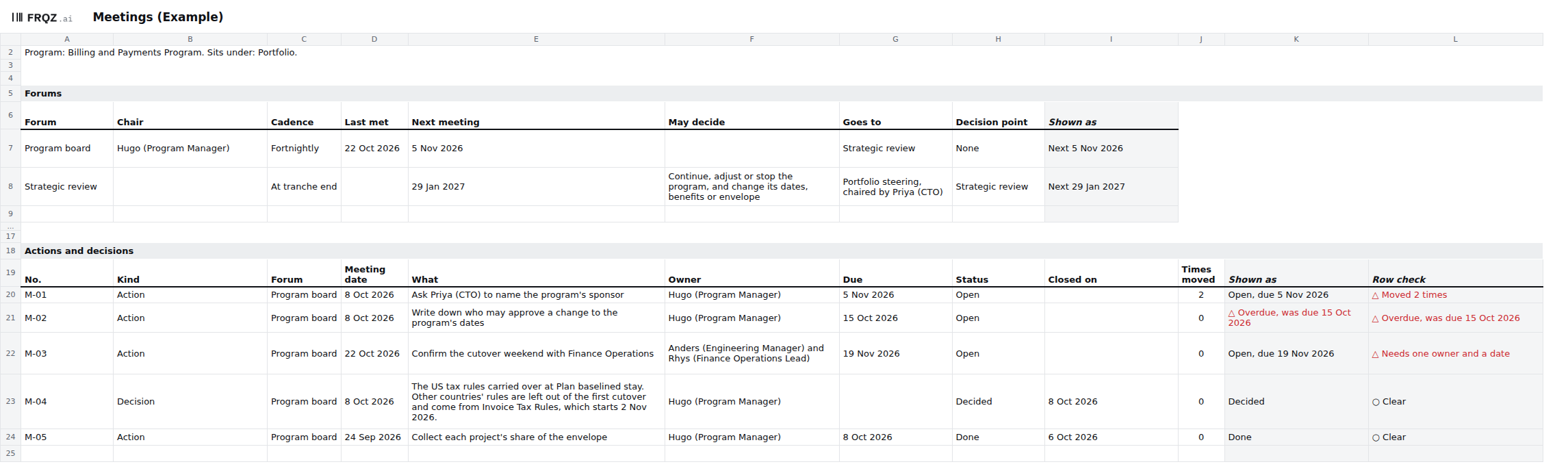Click the program description cell in row 2
The image size is (1568, 473).
161,53
